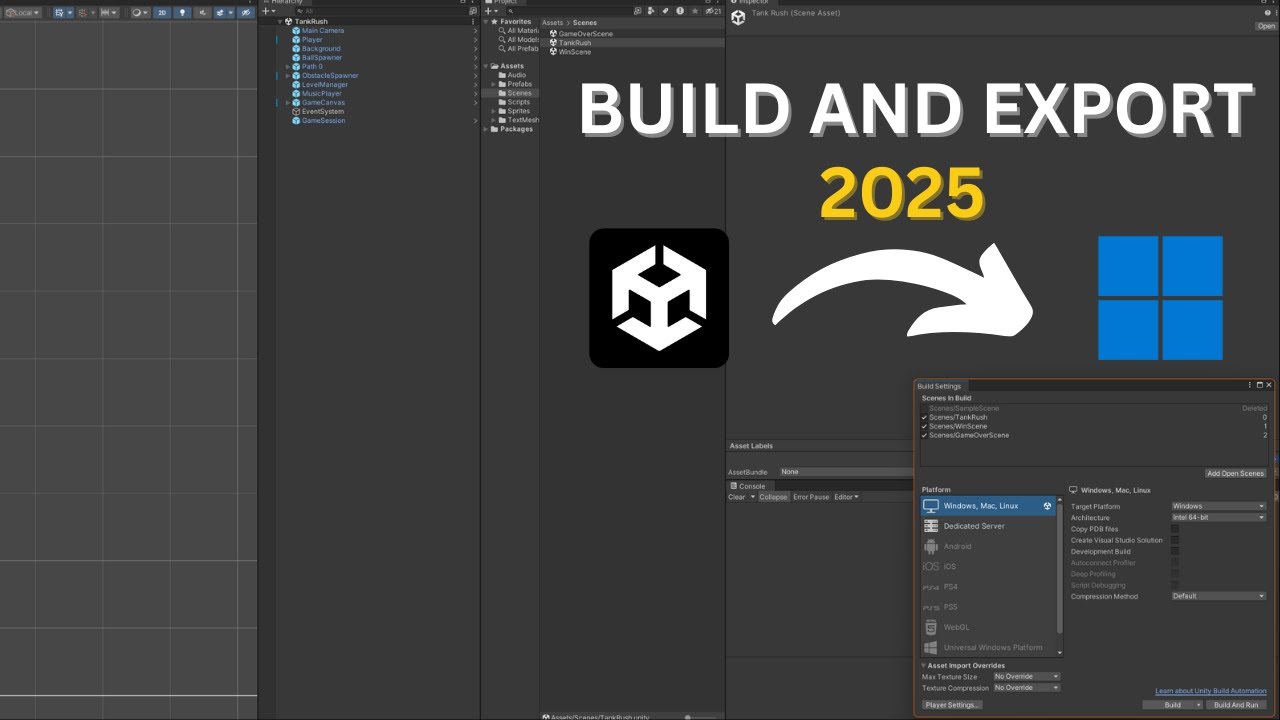Toggle Collapse in Console toolbar

[773, 497]
